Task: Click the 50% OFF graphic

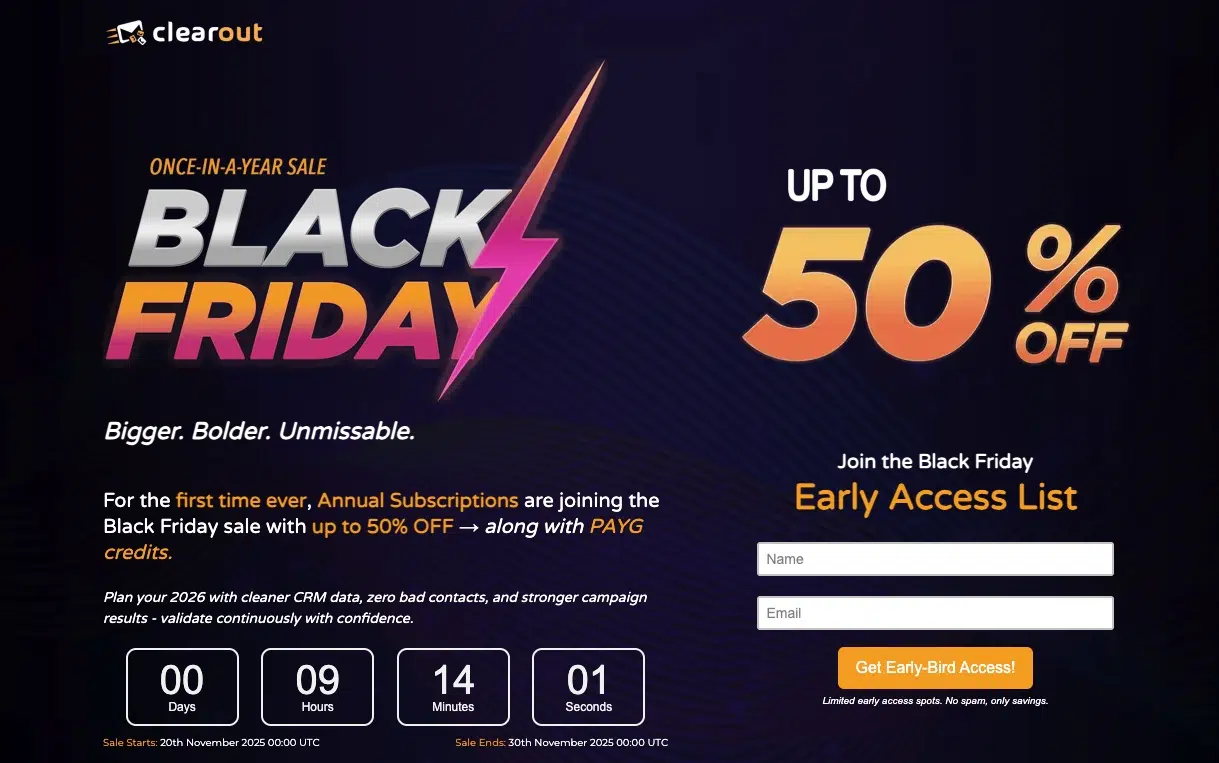Action: (935, 290)
